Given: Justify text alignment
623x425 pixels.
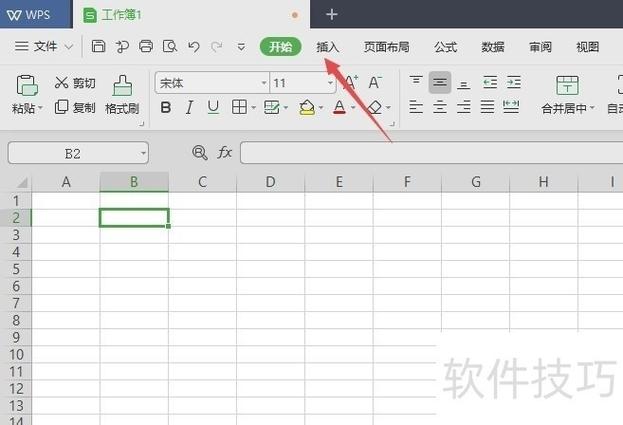Looking at the screenshot, I should [x=488, y=107].
